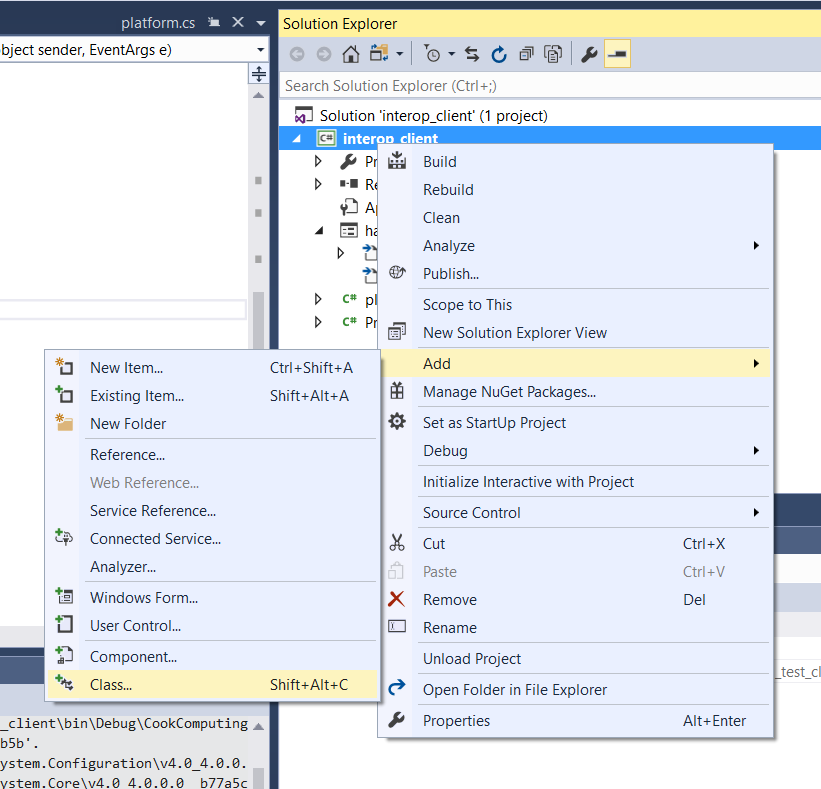Screen dimensions: 821x789
Task: Close the platform.cs editor tab
Action: [x=238, y=22]
